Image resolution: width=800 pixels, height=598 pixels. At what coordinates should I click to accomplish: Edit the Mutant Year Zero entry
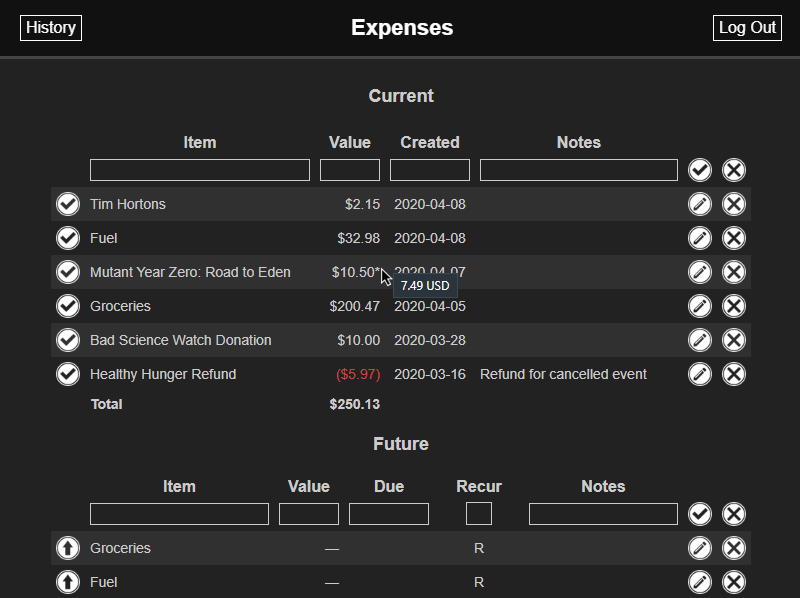[700, 272]
